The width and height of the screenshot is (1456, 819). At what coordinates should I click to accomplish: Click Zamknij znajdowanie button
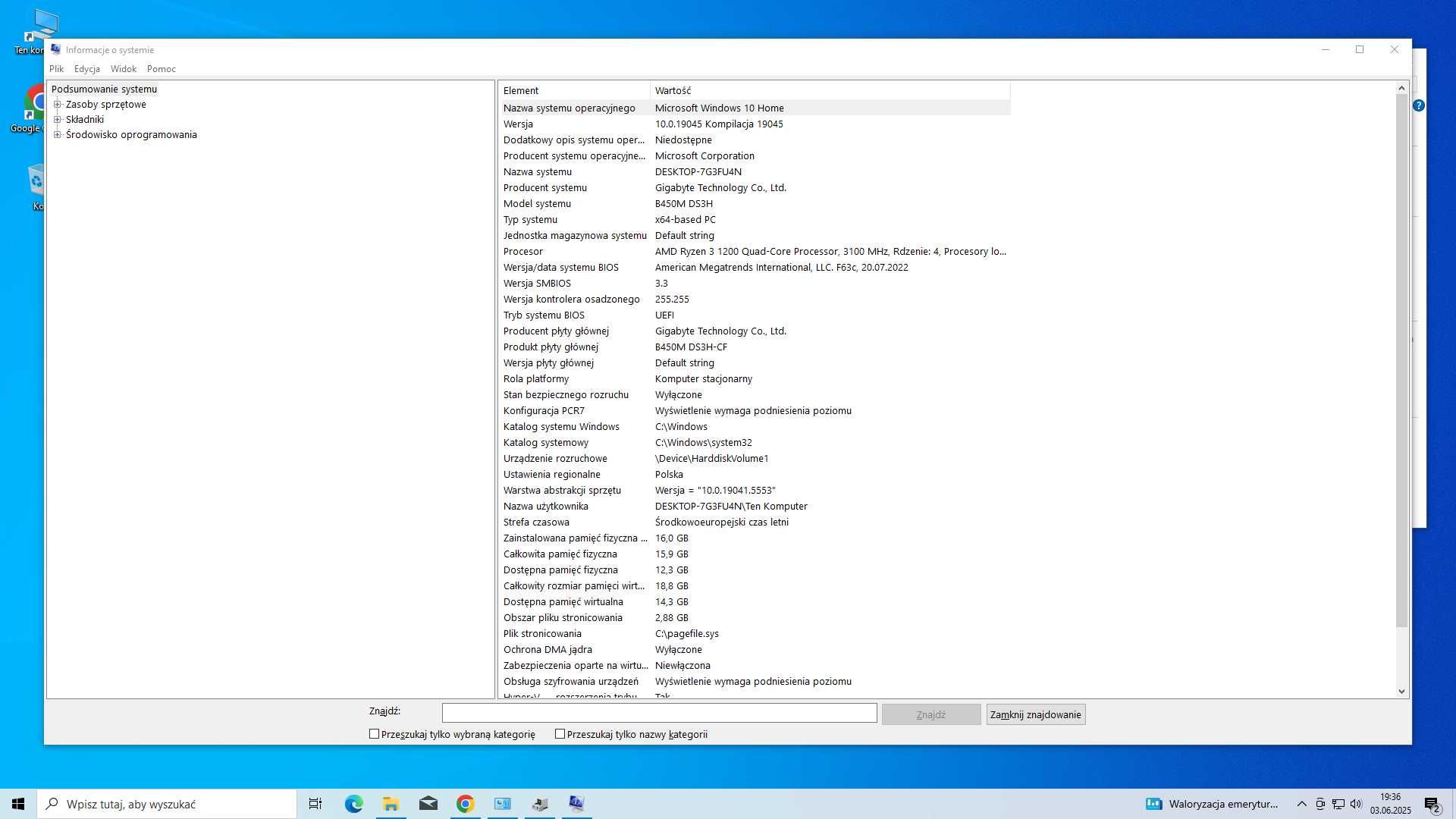[x=1035, y=714]
